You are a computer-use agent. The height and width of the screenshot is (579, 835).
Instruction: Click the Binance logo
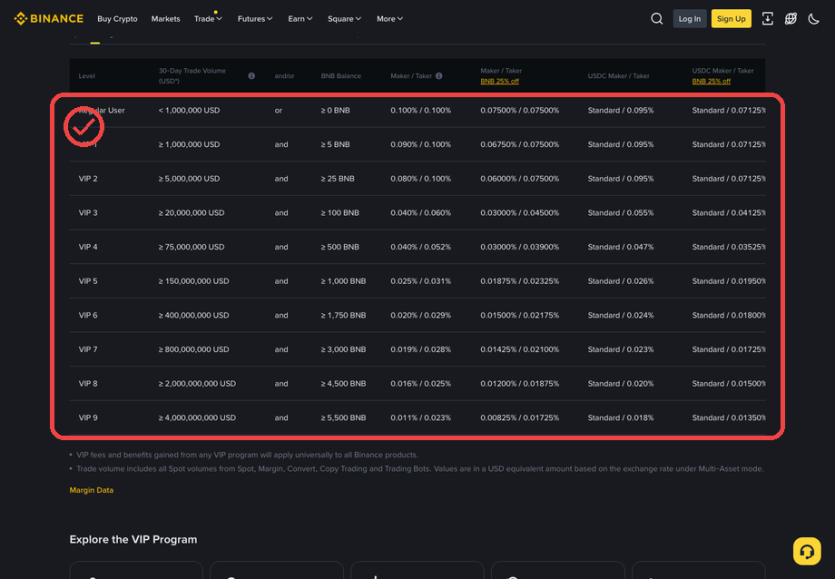coord(48,19)
